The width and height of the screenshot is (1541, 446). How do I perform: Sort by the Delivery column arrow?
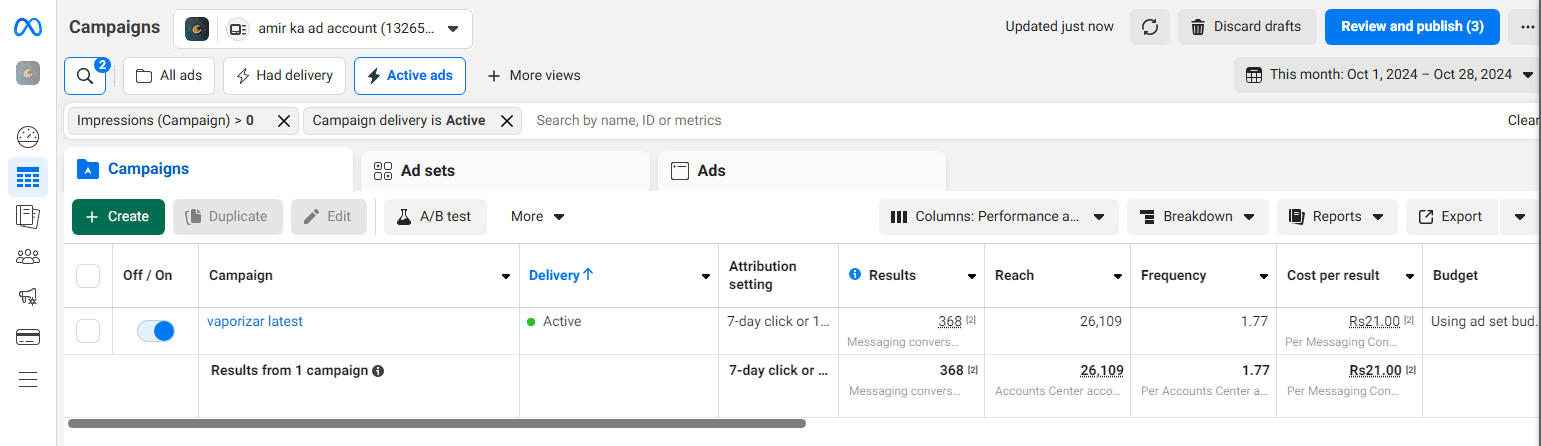click(588, 275)
